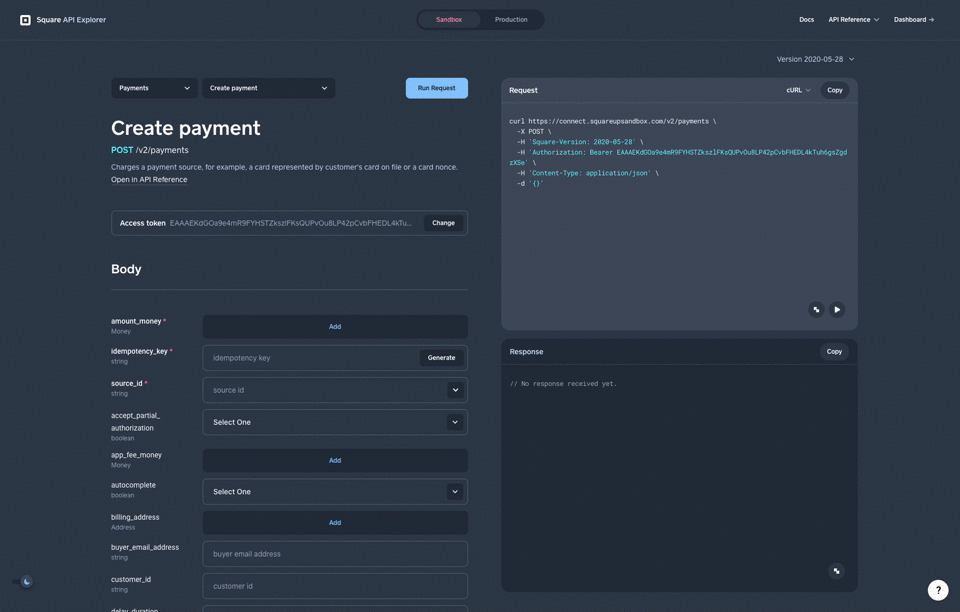Click the 'No response received yet' text
The image size is (960, 612).
[563, 384]
